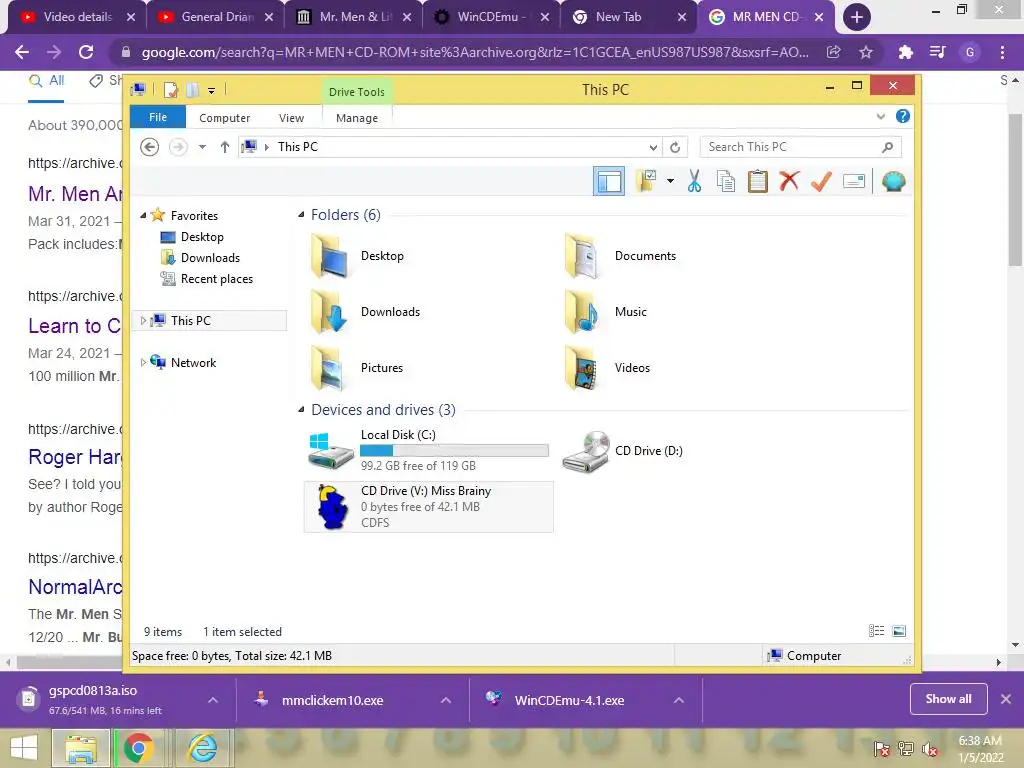Select Recent places in Favorites
The height and width of the screenshot is (768, 1024).
click(x=216, y=279)
